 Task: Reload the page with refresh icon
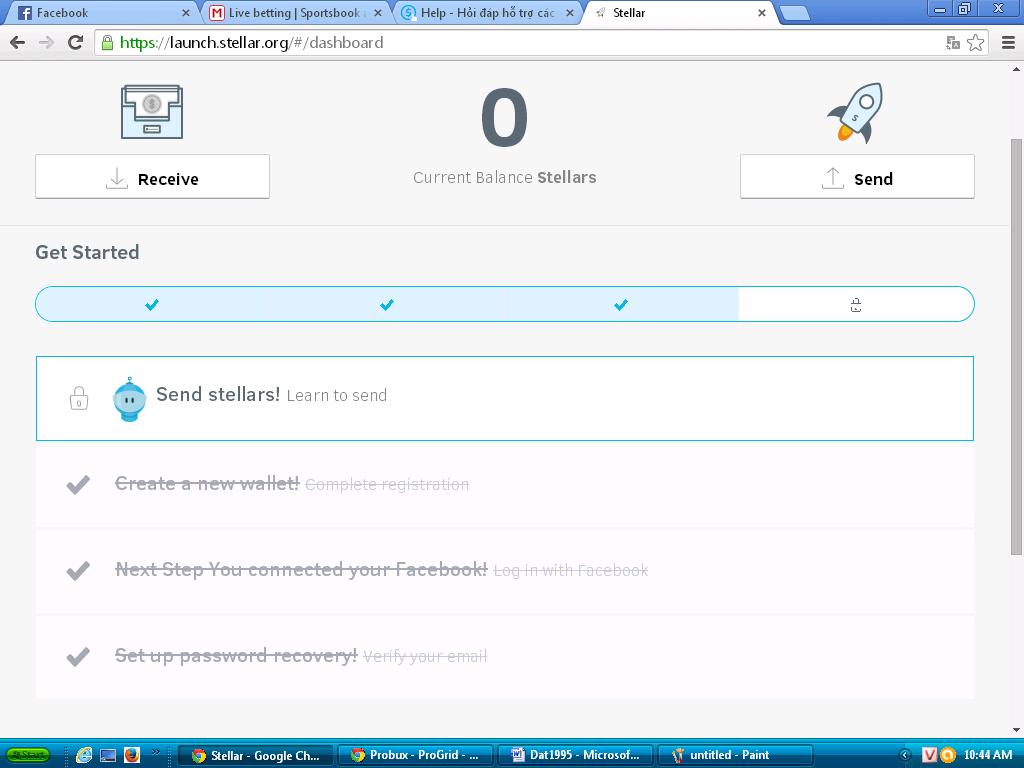click(76, 43)
